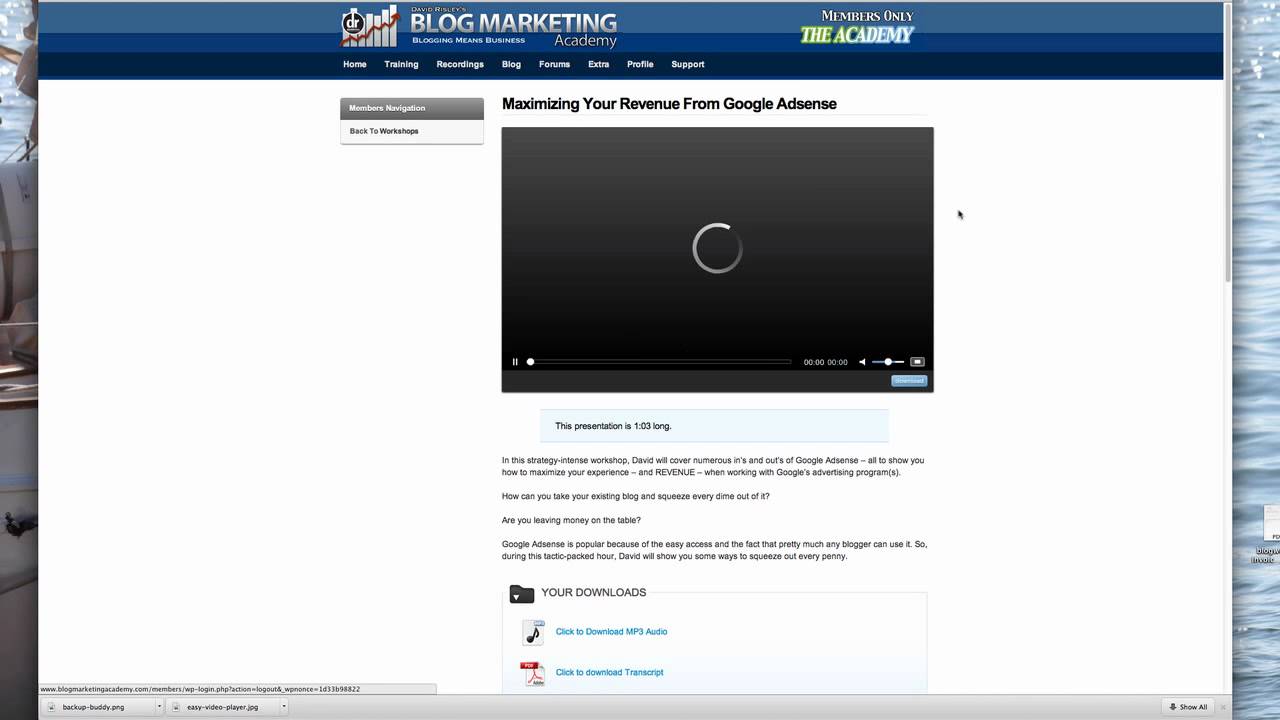Click the Are you leaving money on the table text
The width and height of the screenshot is (1280, 720).
click(571, 520)
